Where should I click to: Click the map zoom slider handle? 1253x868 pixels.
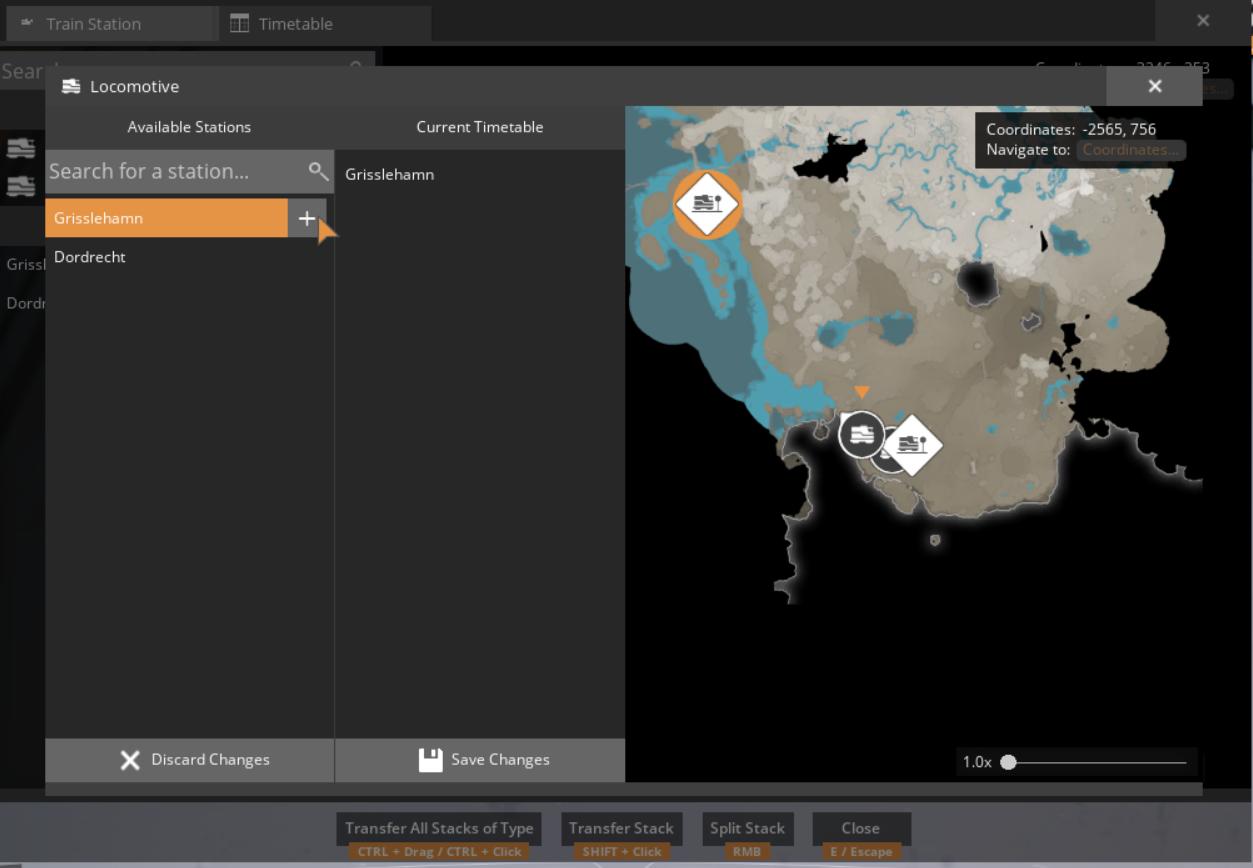coord(1008,762)
